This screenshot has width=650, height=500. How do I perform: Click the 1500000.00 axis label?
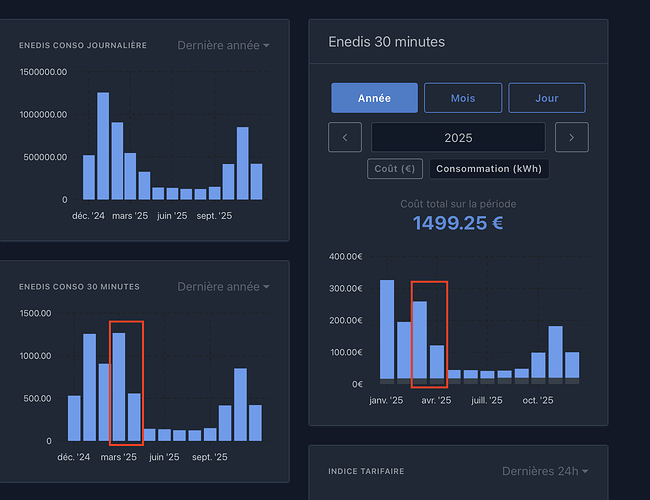43,72
